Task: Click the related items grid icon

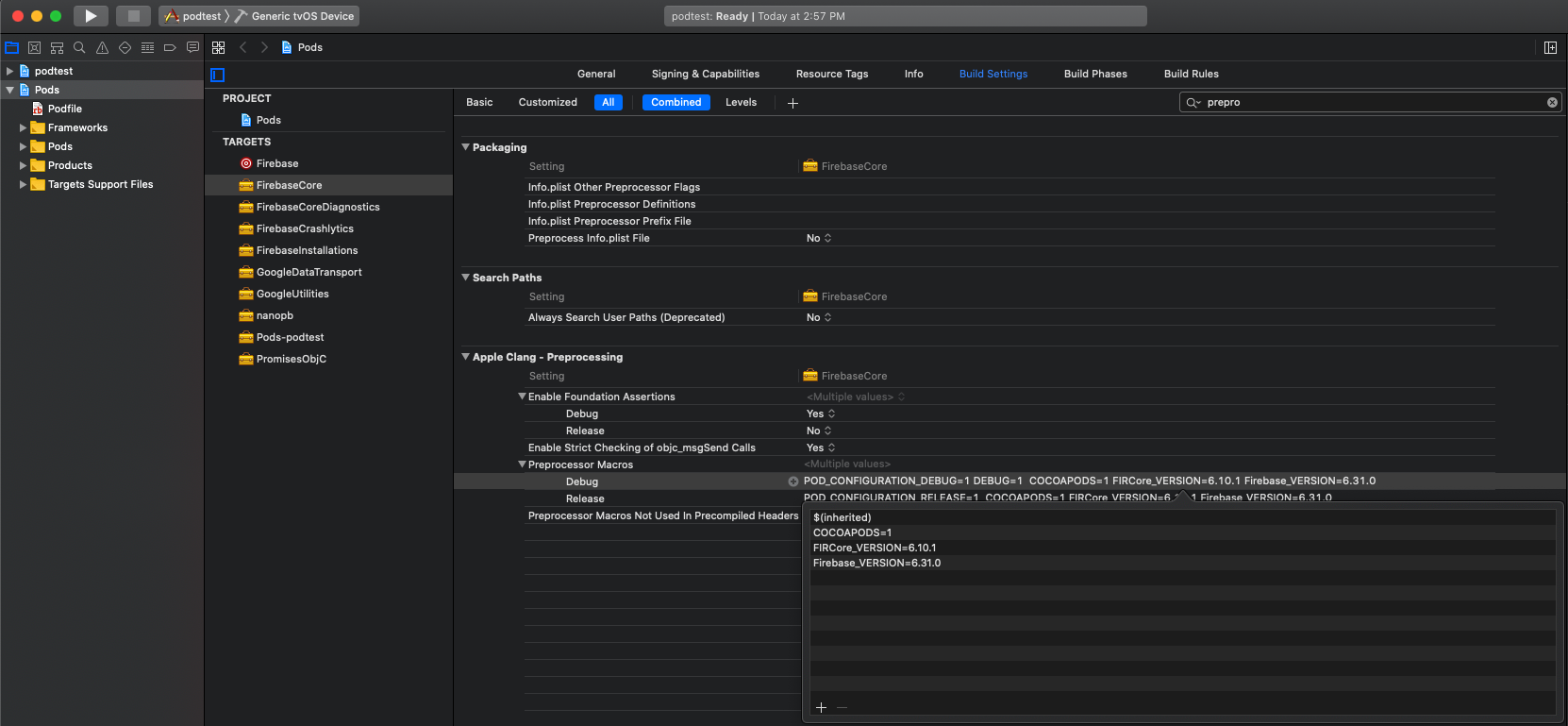Action: click(x=218, y=47)
